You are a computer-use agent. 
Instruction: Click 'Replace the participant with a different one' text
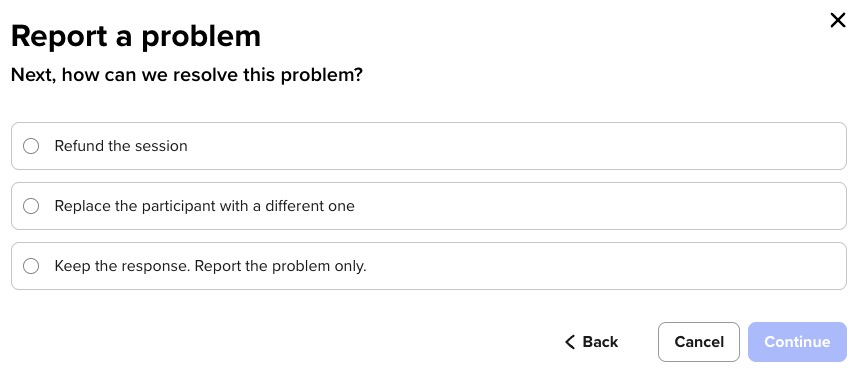(x=205, y=206)
